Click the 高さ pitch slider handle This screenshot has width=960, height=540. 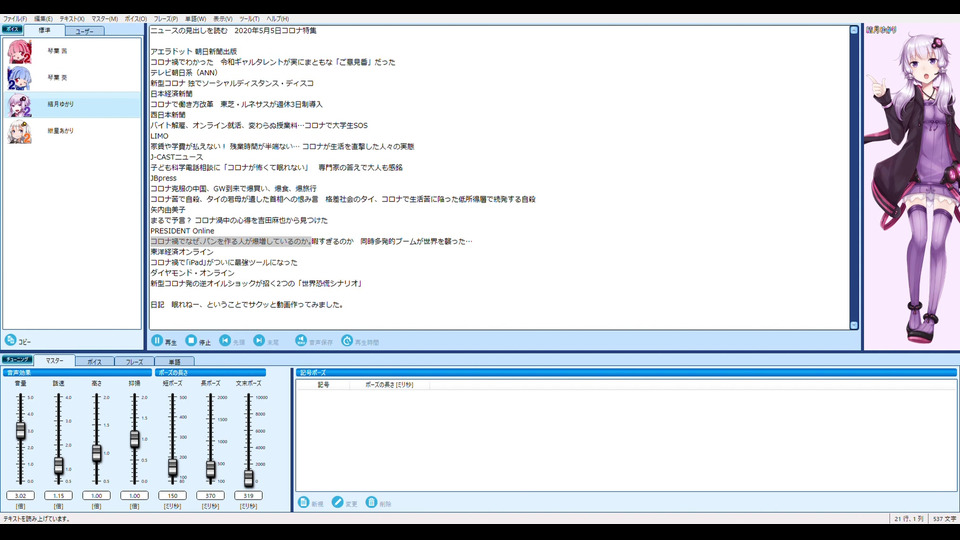click(97, 453)
